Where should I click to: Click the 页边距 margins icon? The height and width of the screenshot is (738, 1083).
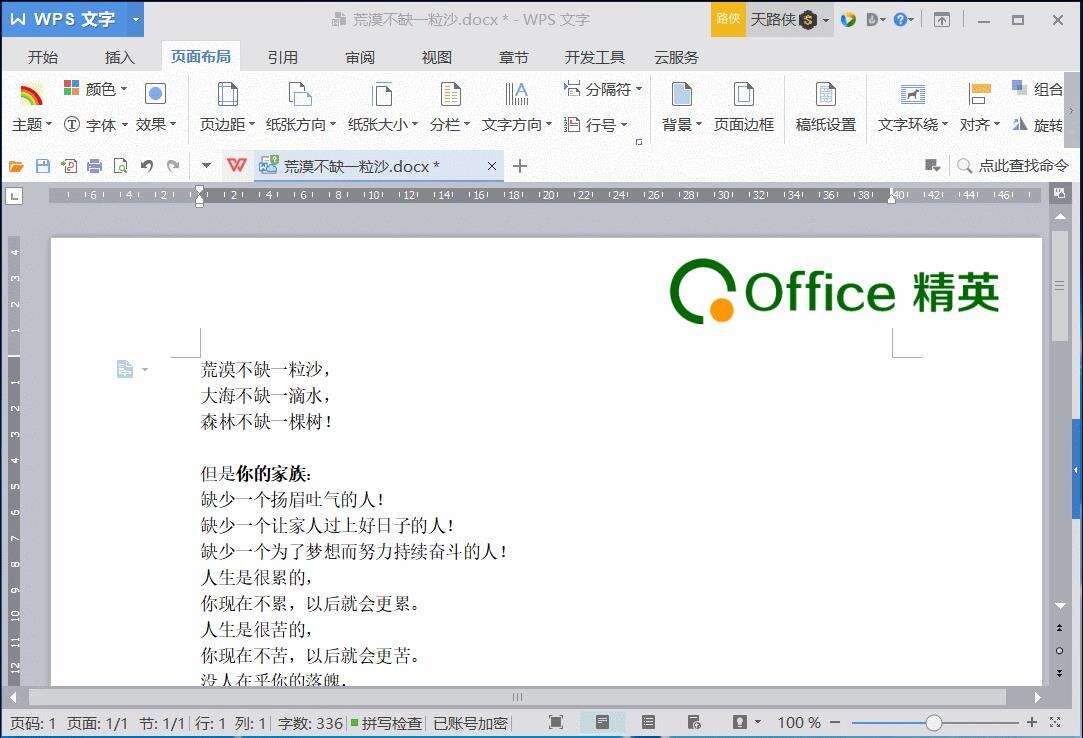(227, 94)
